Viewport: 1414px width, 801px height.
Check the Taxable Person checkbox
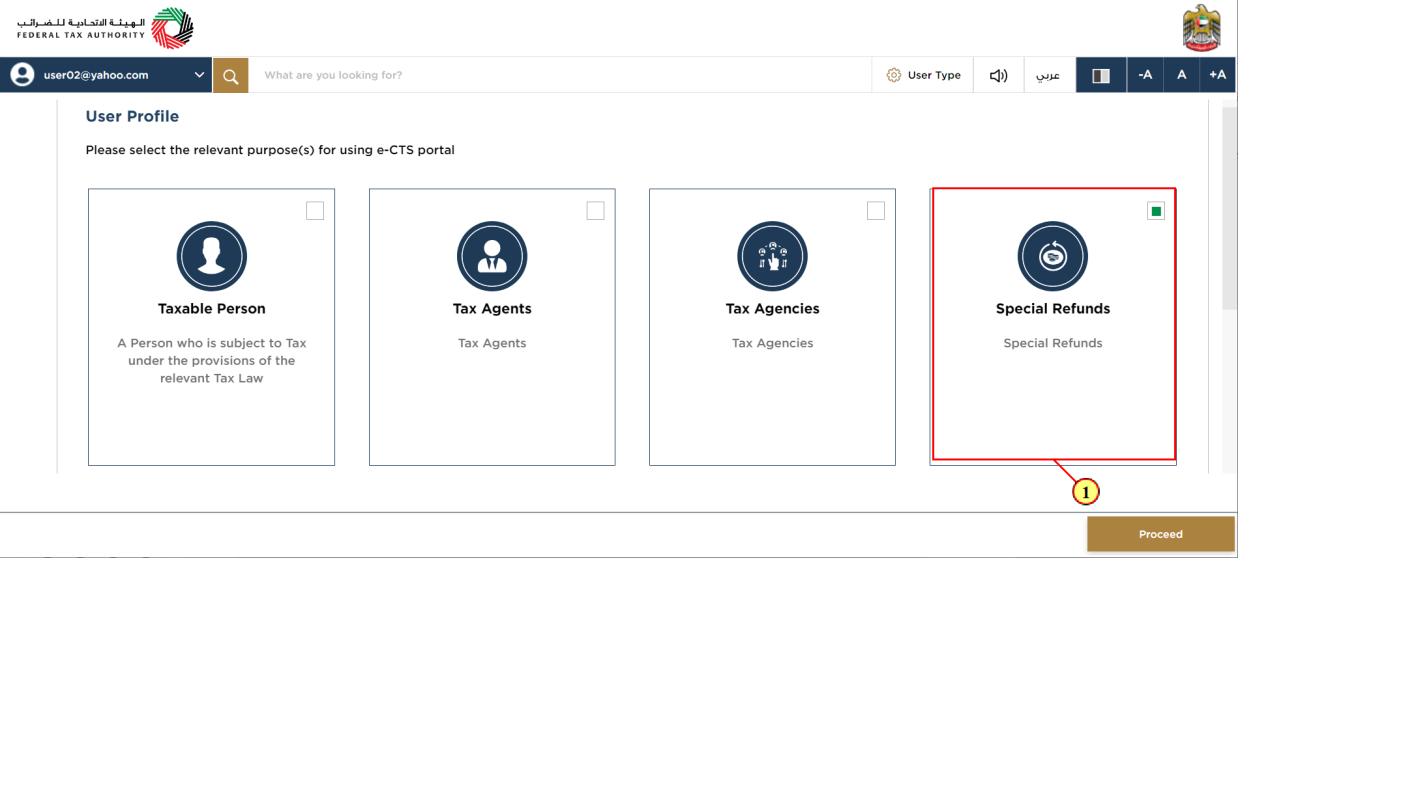click(315, 211)
